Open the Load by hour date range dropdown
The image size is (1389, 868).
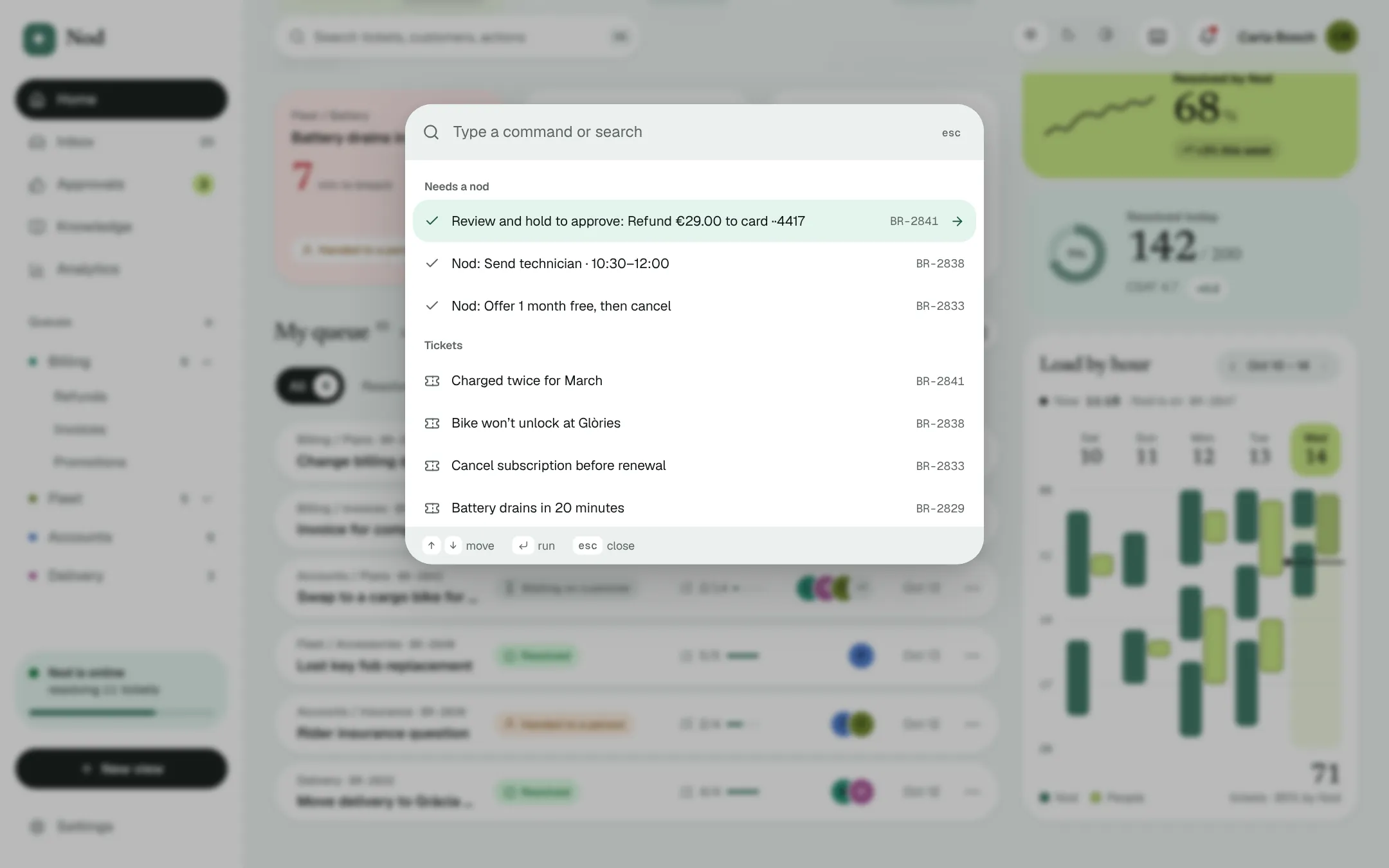point(1278,366)
